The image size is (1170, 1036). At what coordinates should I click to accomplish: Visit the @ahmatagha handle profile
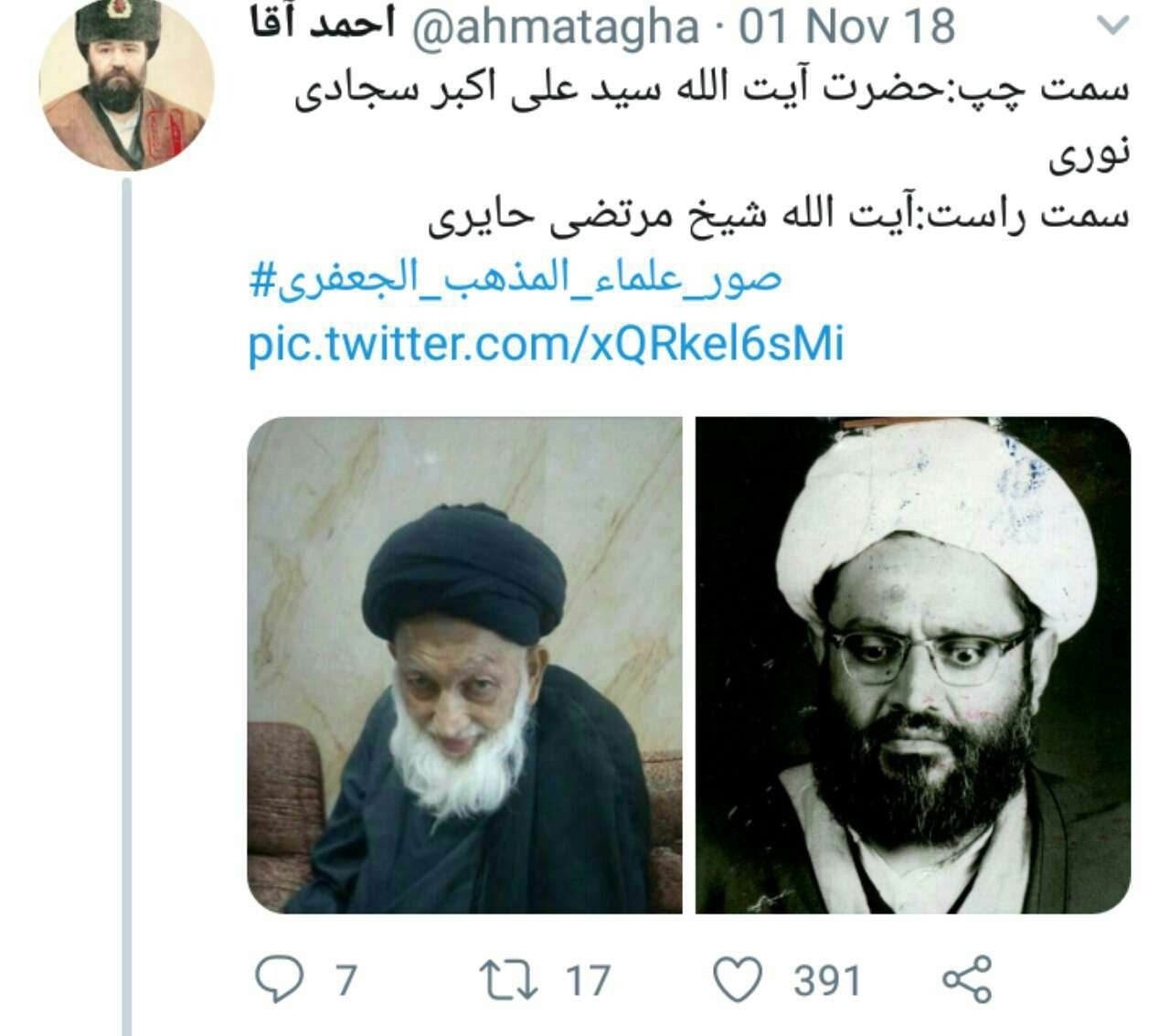(x=558, y=27)
